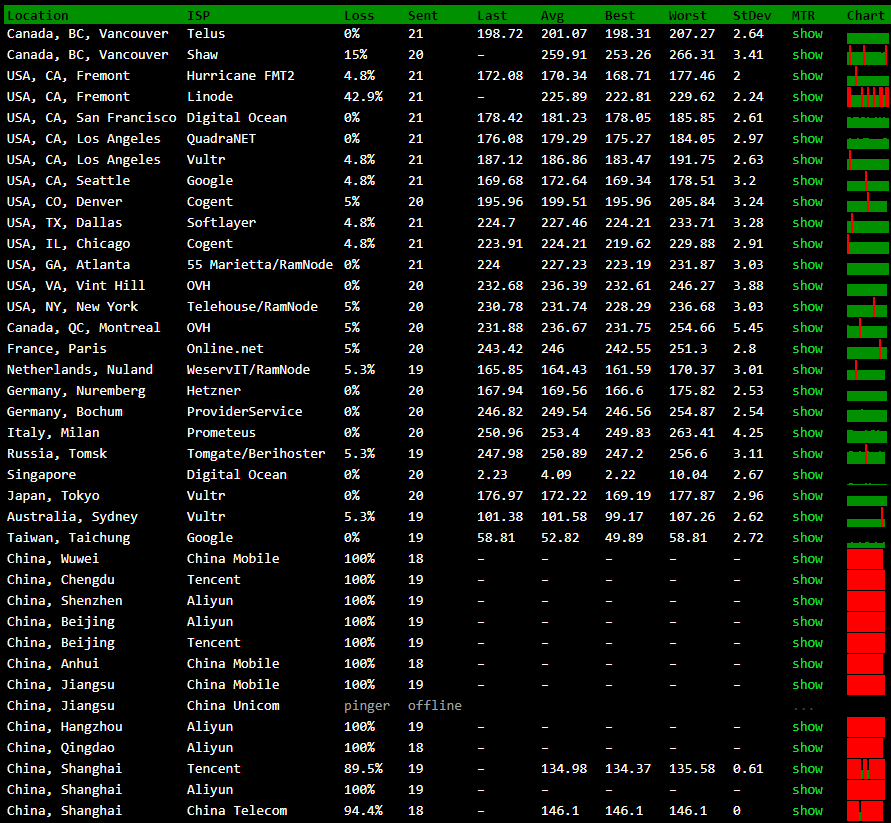Select the 'pinger' text in China Unicom row
The width and height of the screenshot is (891, 823).
[367, 705]
